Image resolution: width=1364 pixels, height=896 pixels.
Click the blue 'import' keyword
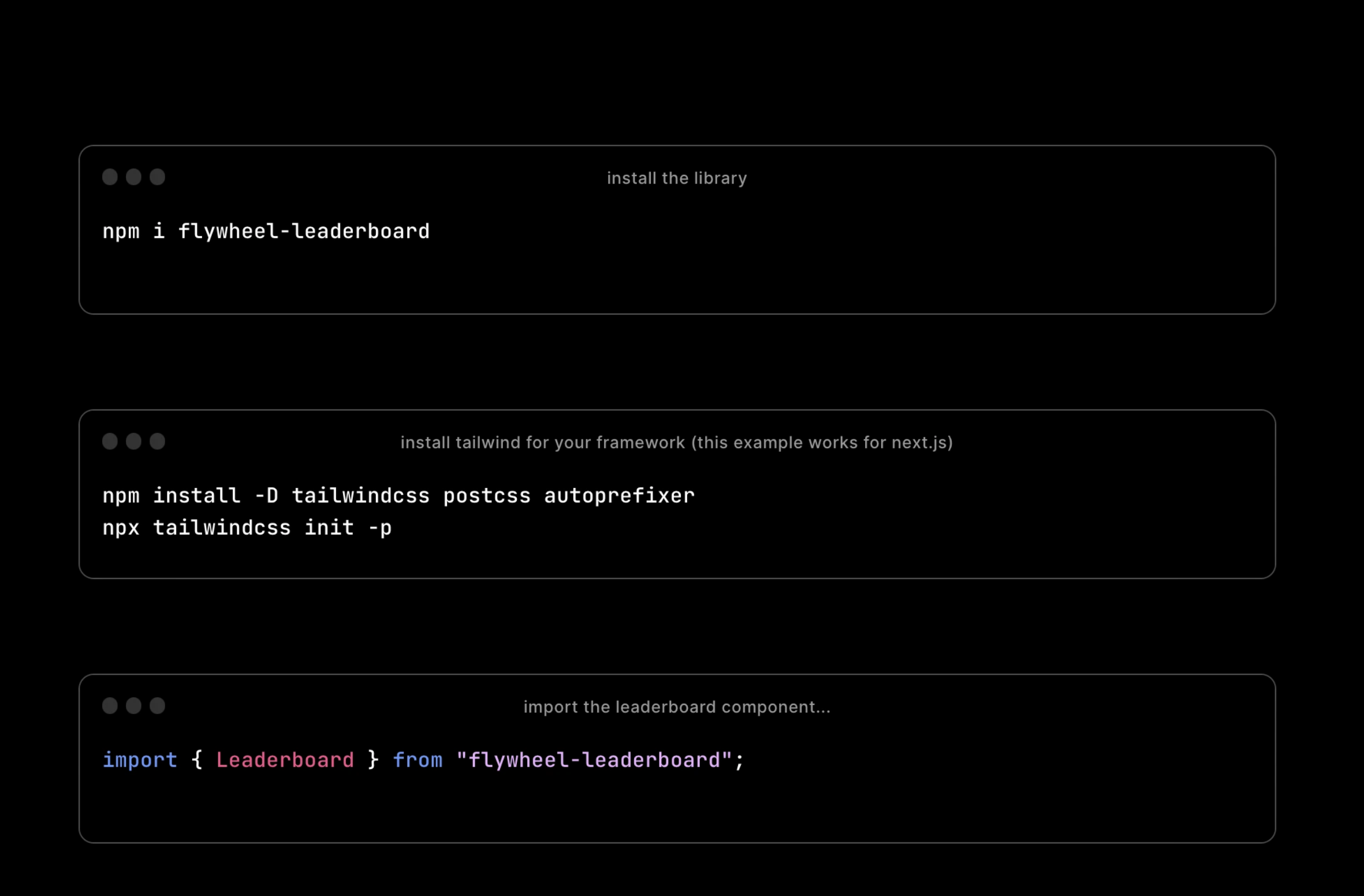click(x=140, y=760)
